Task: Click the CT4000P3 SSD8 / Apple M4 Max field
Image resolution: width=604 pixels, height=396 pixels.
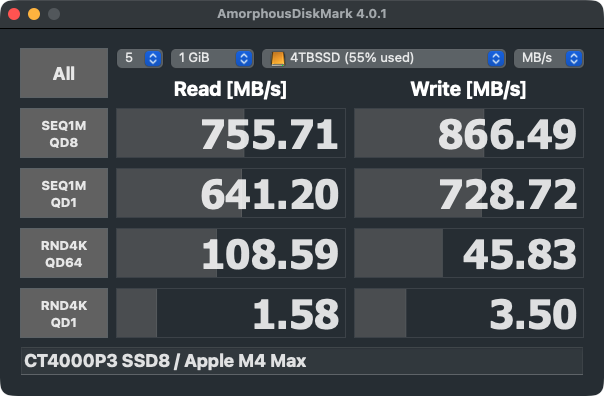Action: 302,361
